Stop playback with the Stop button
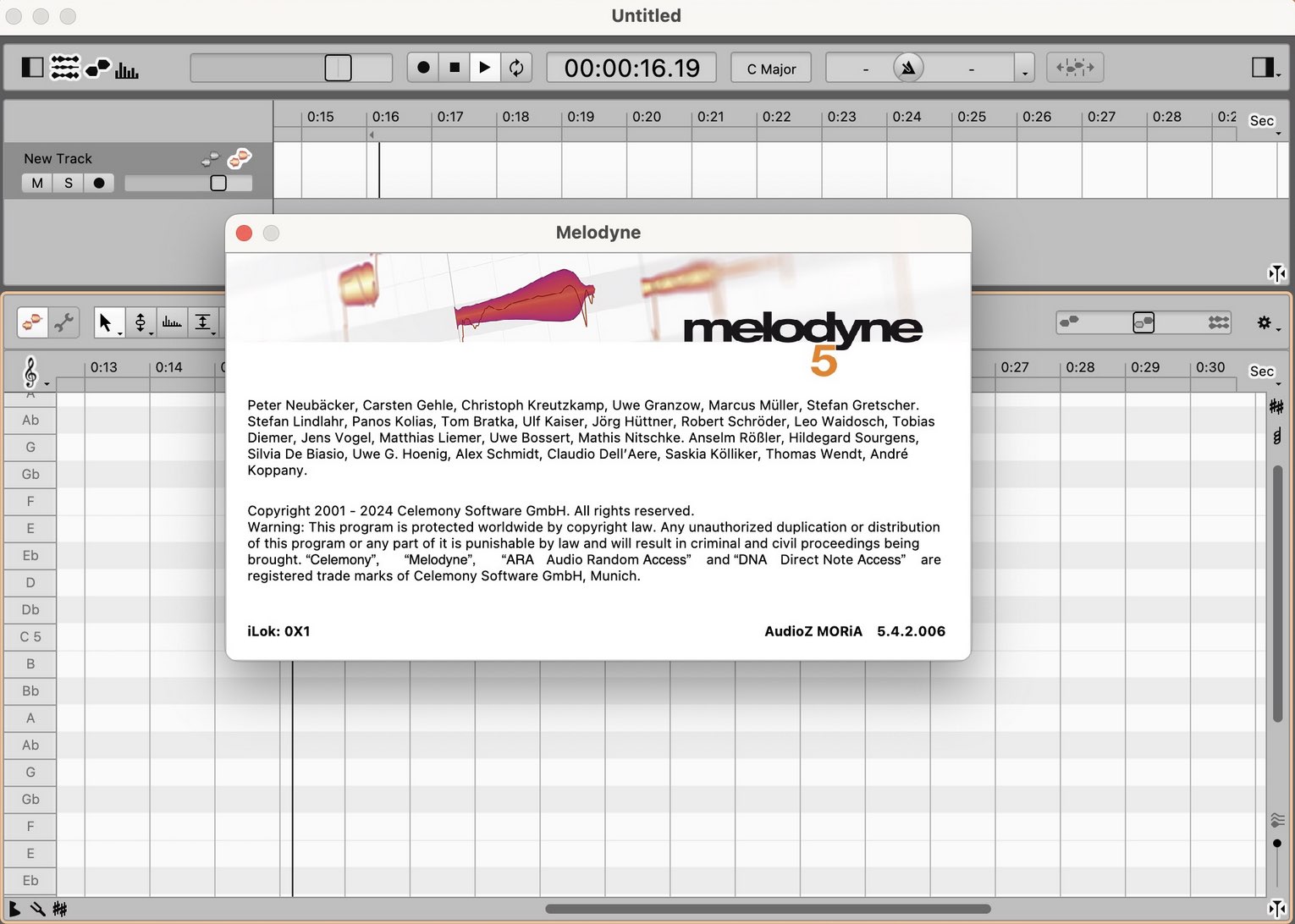Viewport: 1295px width, 924px height. tap(455, 67)
